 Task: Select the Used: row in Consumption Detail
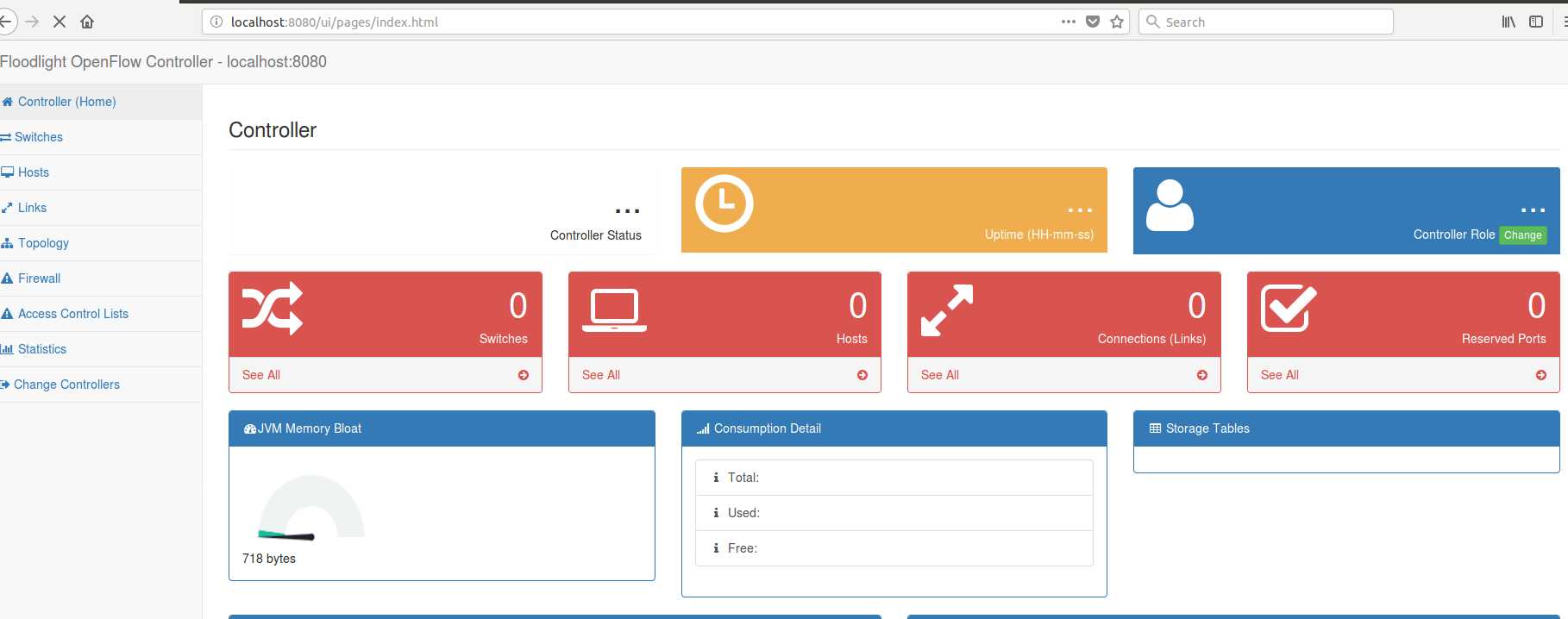(894, 513)
